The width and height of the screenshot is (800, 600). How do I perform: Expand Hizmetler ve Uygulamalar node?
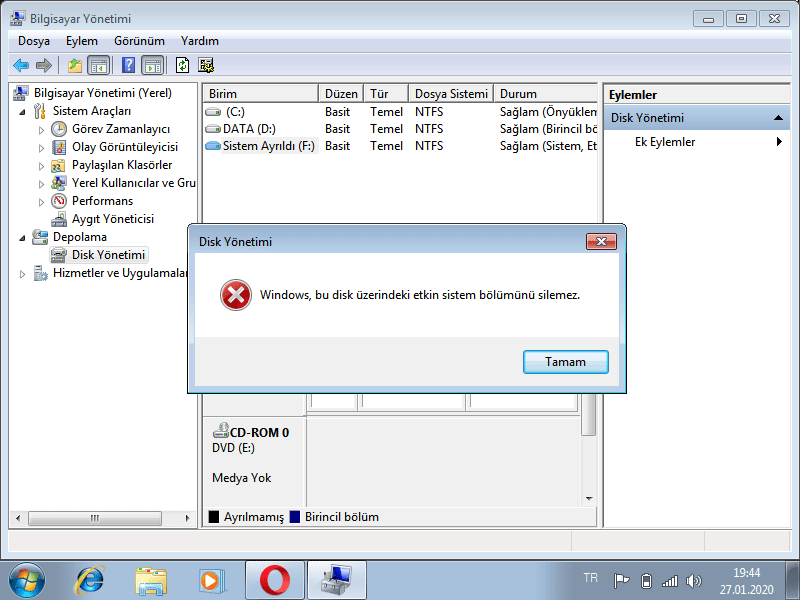tap(22, 274)
